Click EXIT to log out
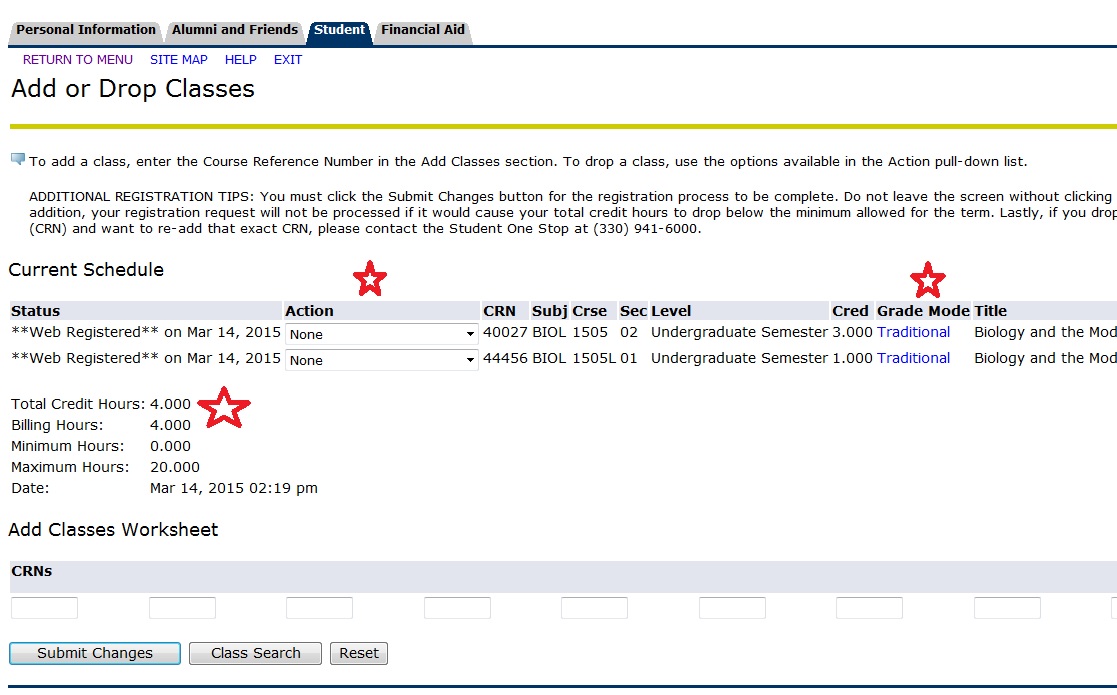The height and width of the screenshot is (695, 1117). coord(287,59)
